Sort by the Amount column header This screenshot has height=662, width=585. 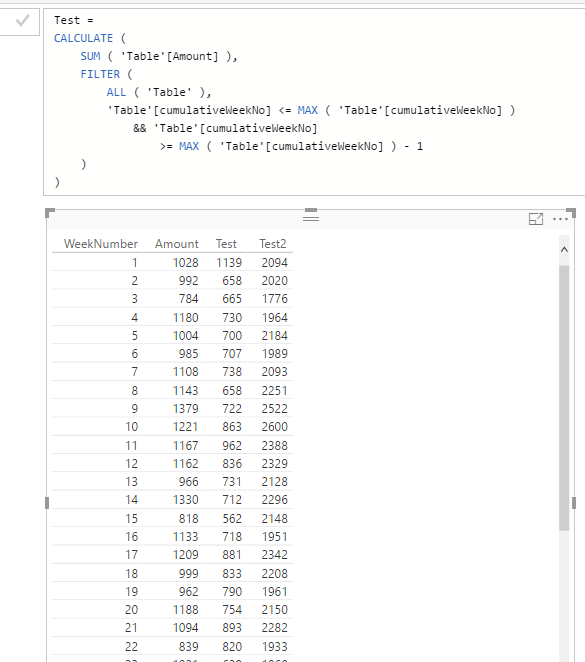(176, 244)
